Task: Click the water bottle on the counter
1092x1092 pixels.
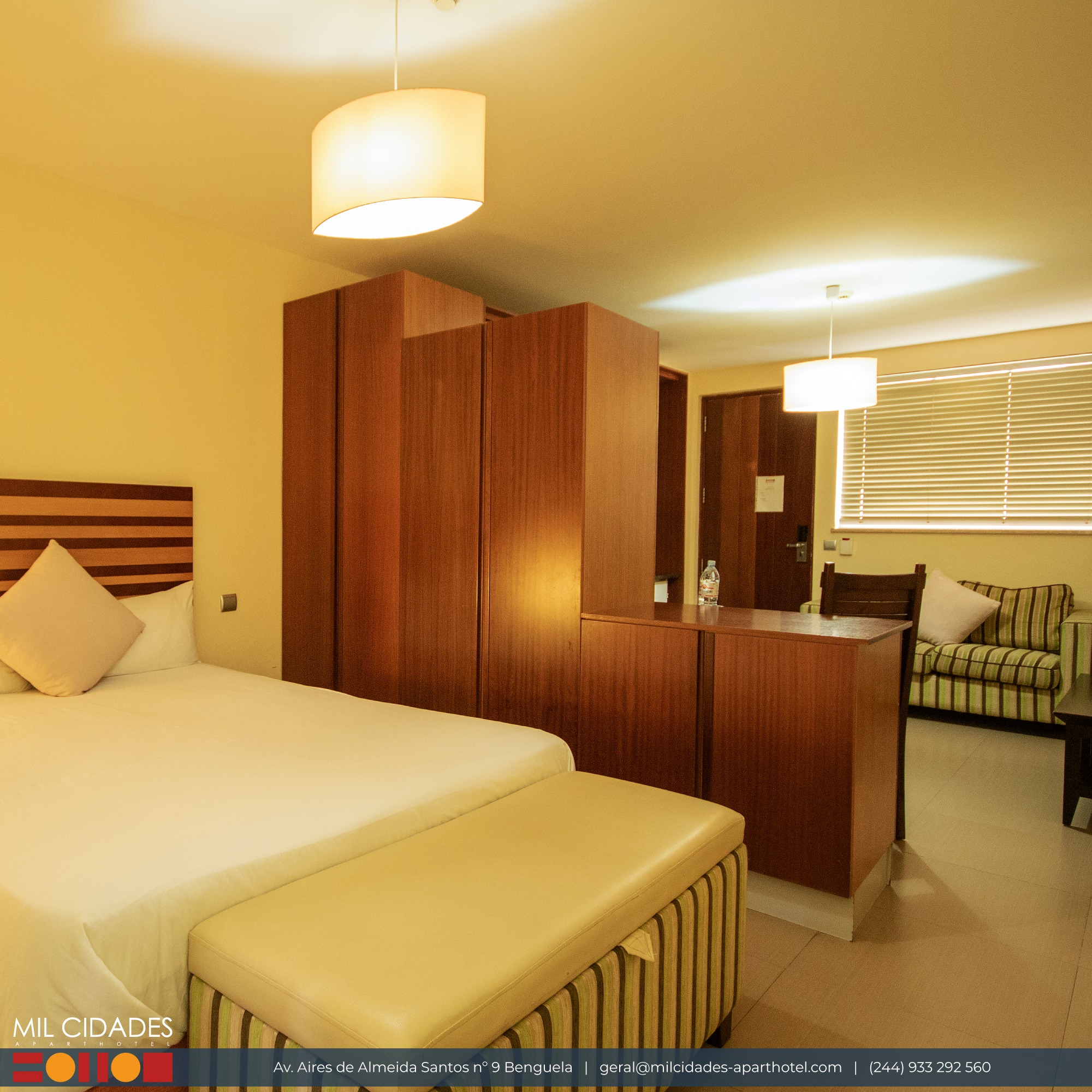Action: point(709,583)
